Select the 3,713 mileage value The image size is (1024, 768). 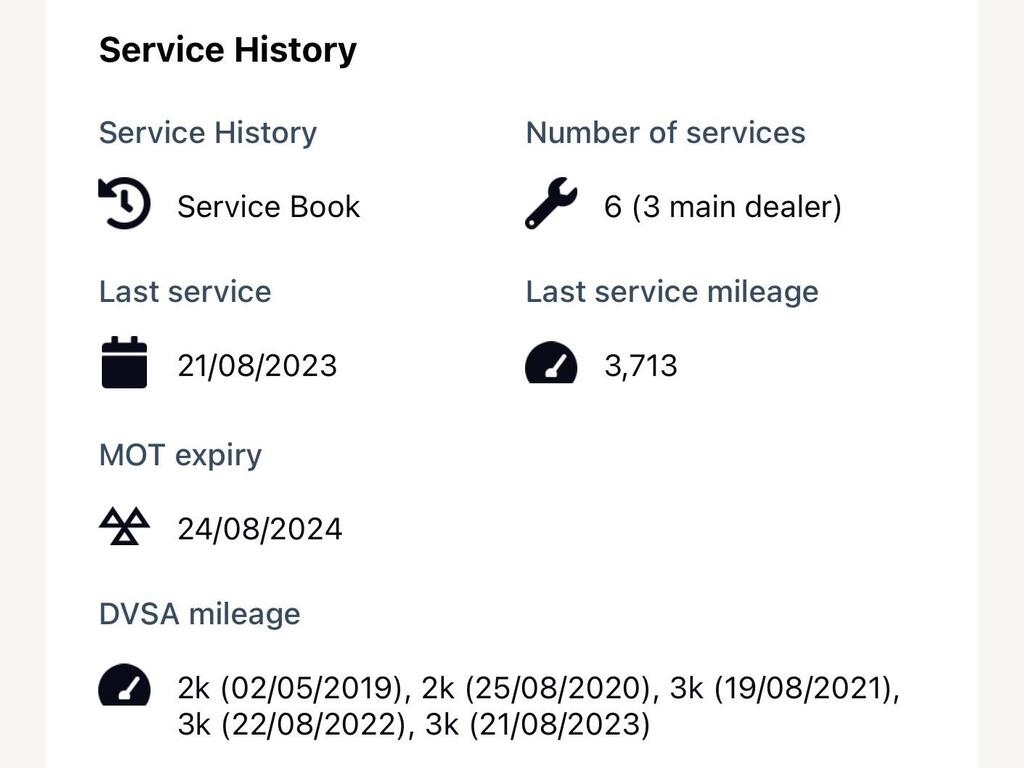tap(641, 366)
